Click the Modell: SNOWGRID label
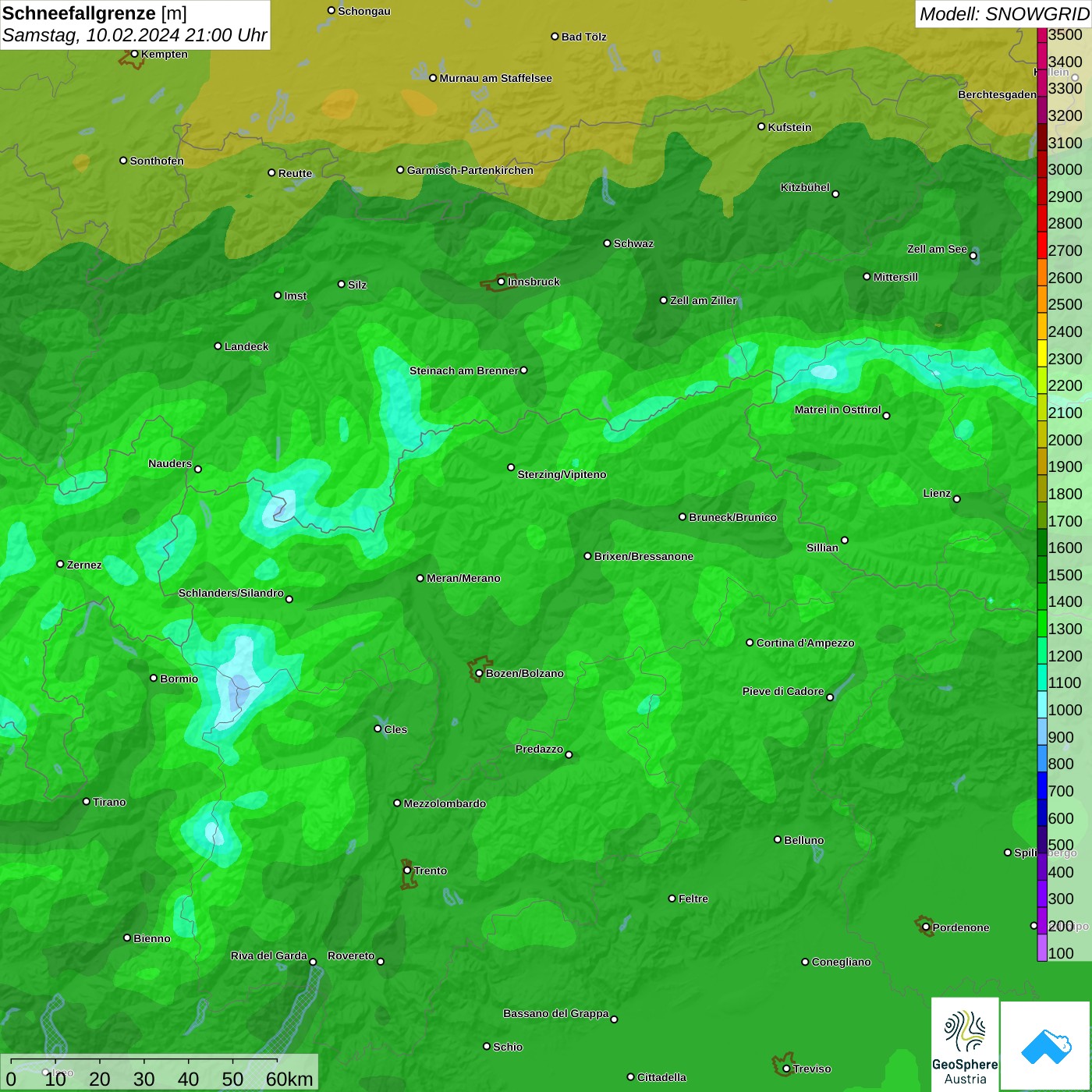The image size is (1092, 1092). [1004, 14]
